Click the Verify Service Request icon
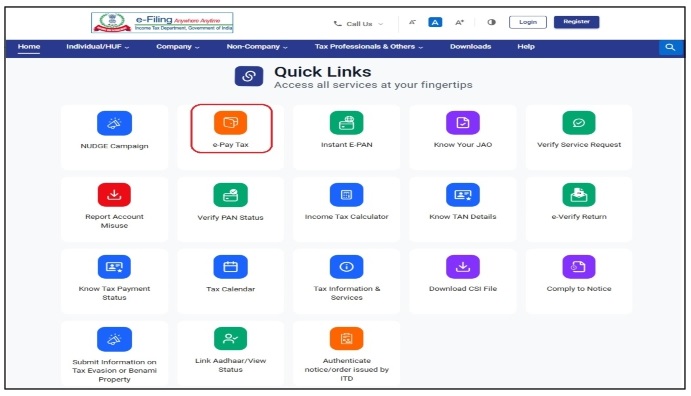691x396 pixels. (x=579, y=122)
